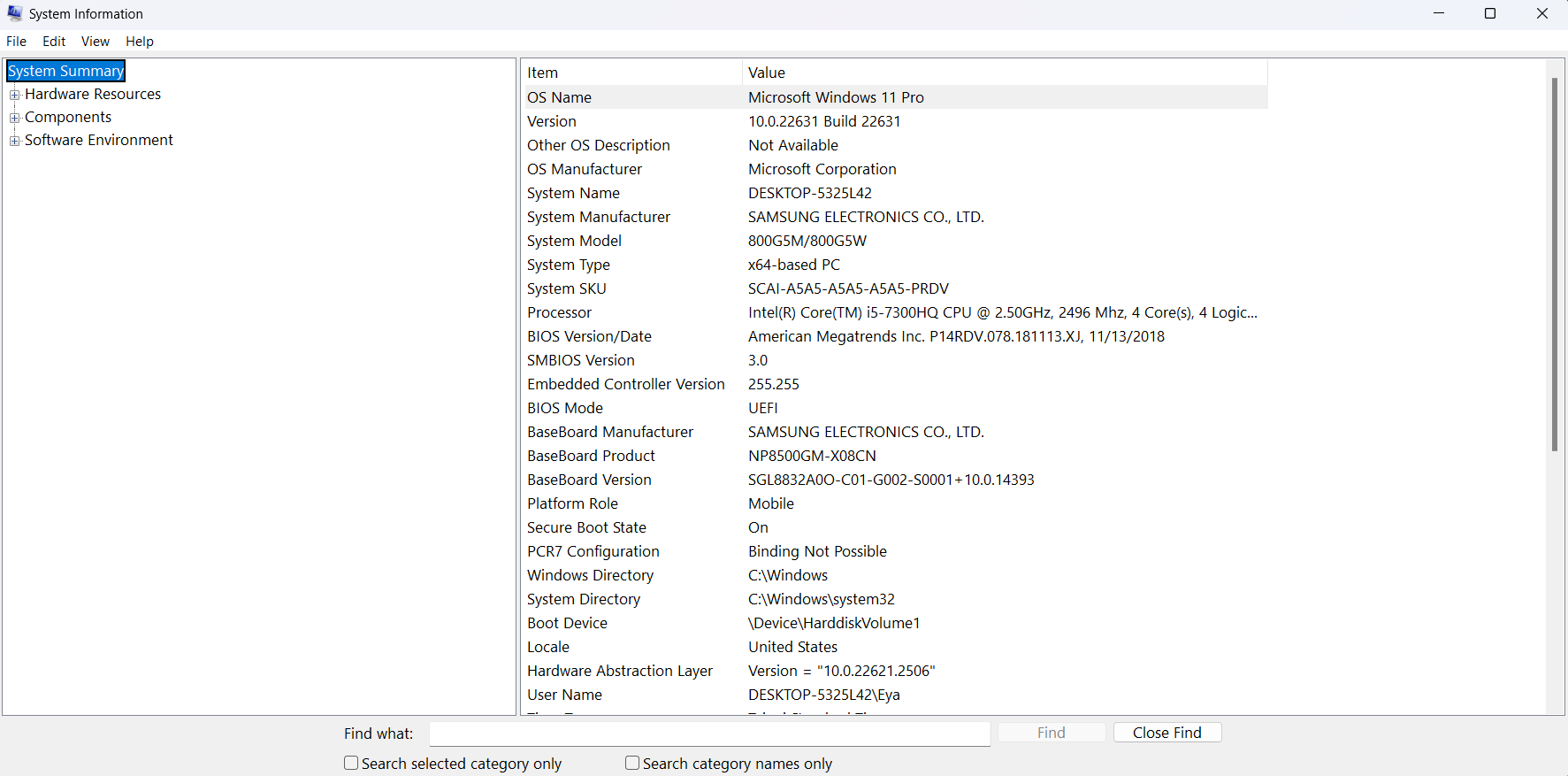1568x776 pixels.
Task: Click the Find what input field
Action: [x=709, y=734]
